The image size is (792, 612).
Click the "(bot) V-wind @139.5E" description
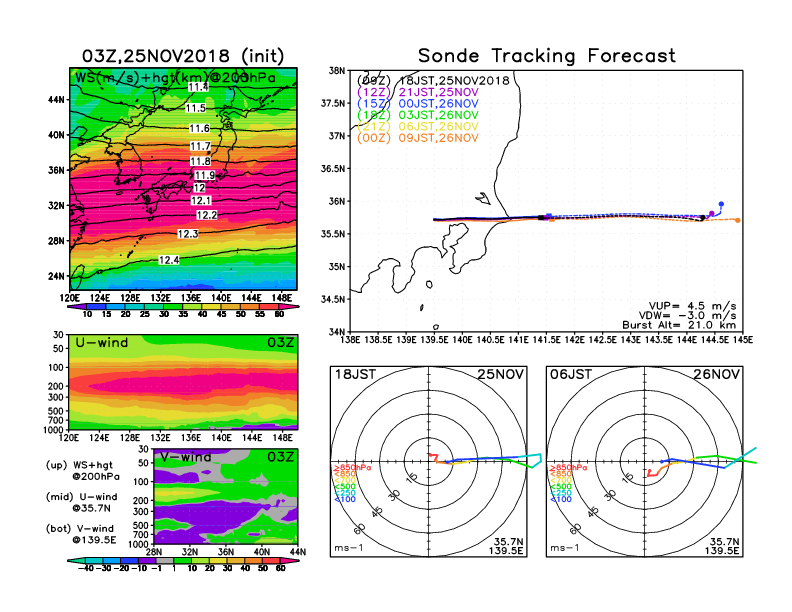tap(81, 534)
